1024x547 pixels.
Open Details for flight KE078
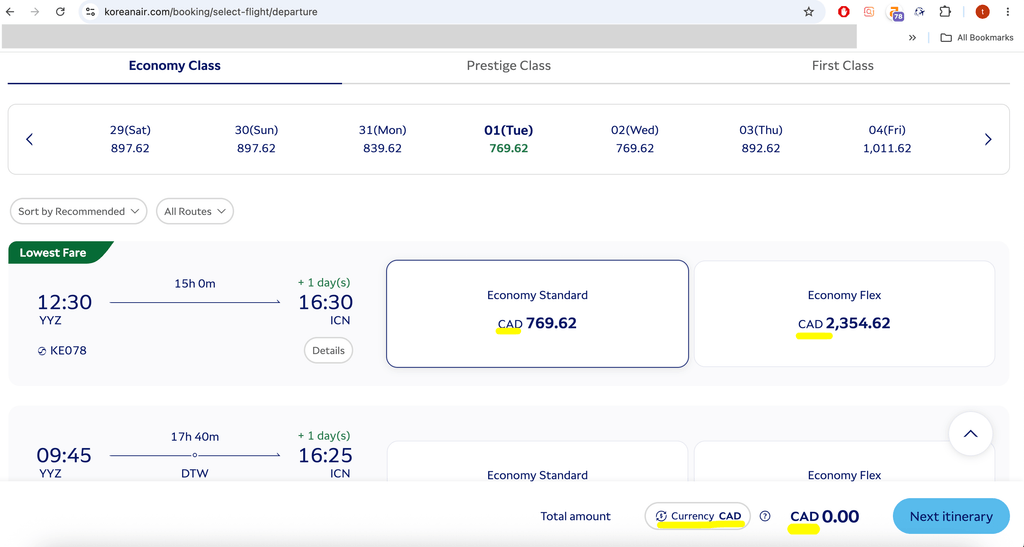(x=328, y=351)
